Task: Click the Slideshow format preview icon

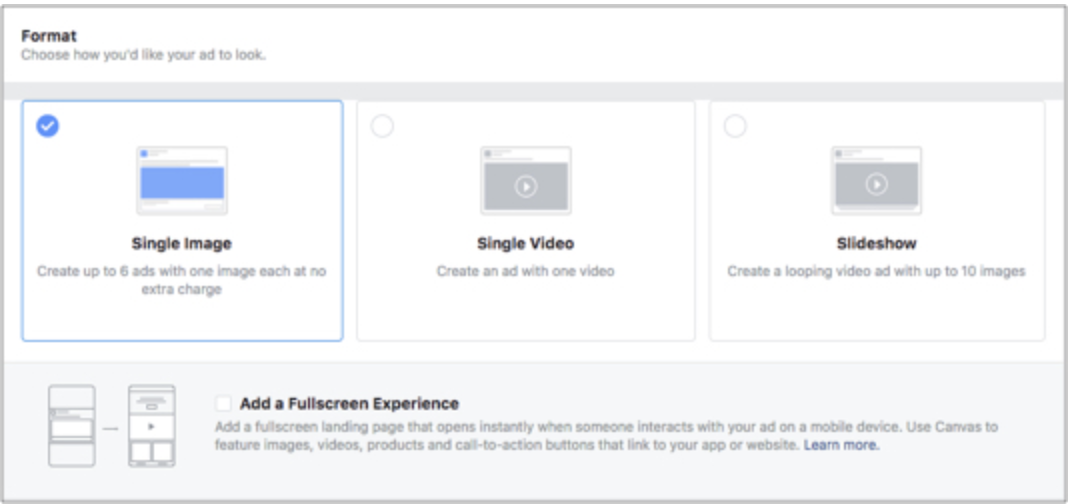Action: point(876,181)
